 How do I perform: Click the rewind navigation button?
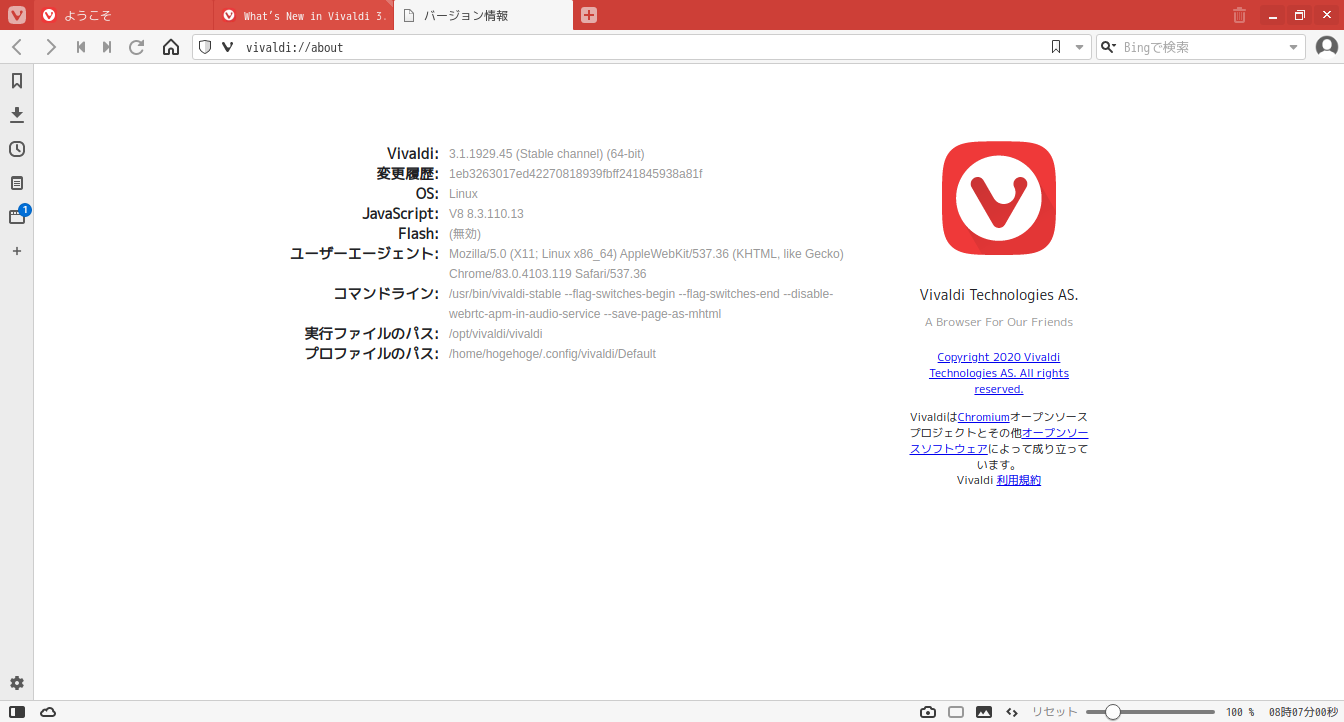(81, 47)
